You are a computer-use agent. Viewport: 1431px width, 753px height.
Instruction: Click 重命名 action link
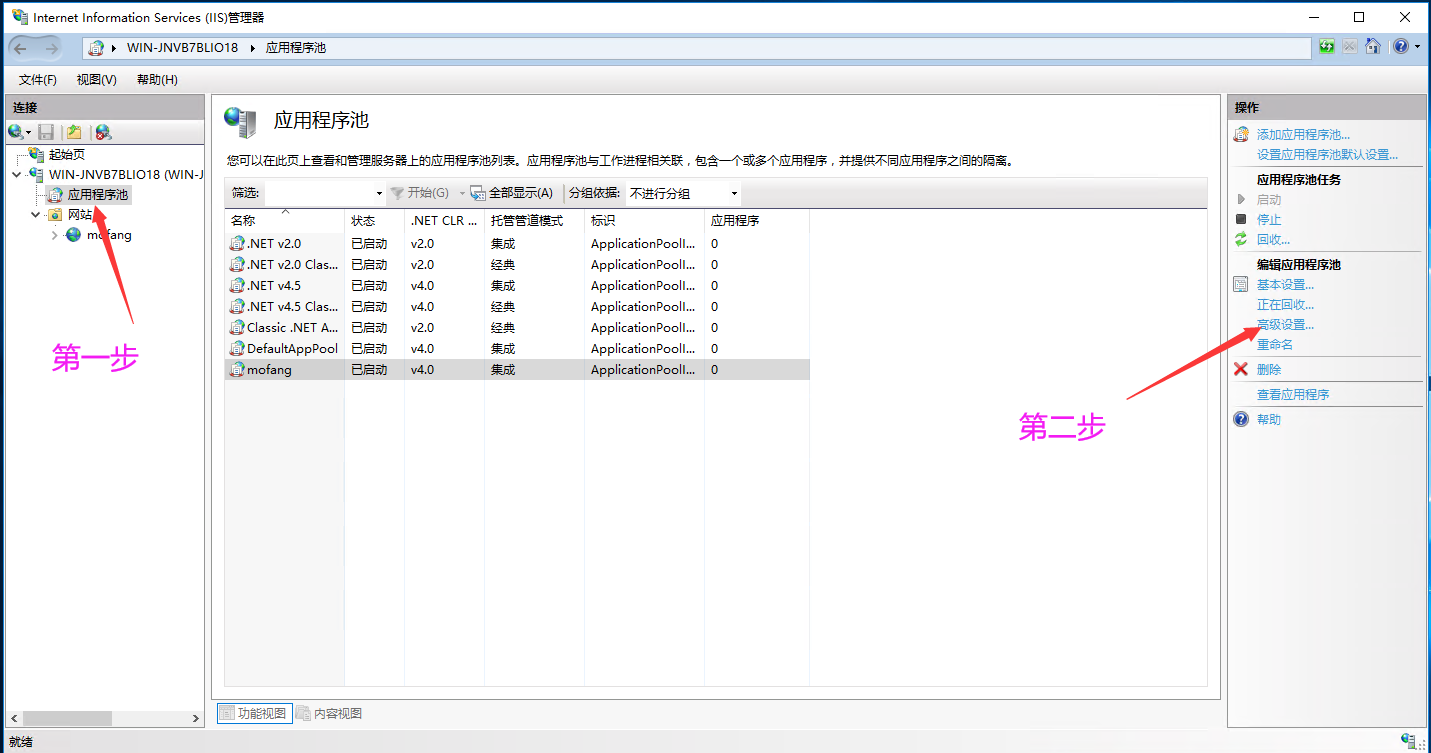[1275, 344]
